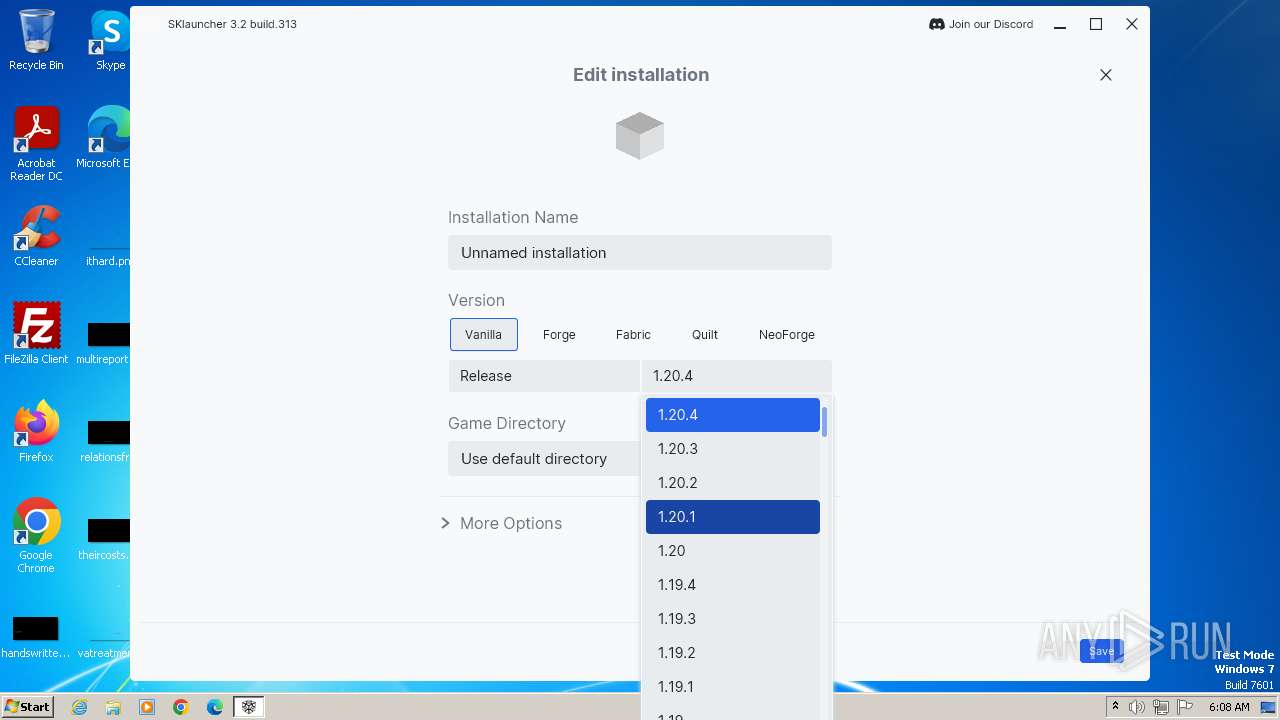Open the Action Center flag icon
The height and width of the screenshot is (720, 1280).
click(1185, 707)
